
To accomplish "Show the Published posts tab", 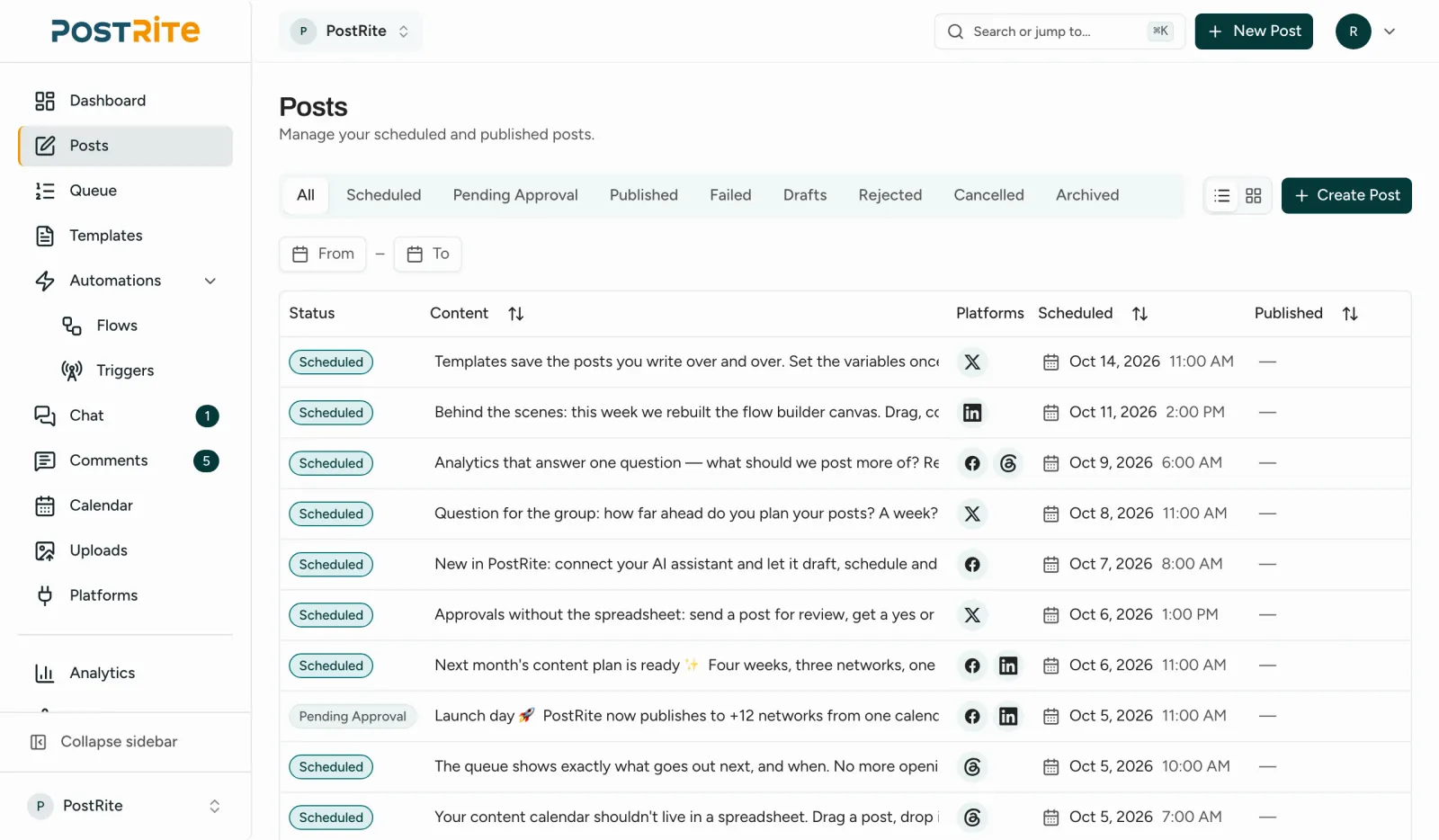I will [x=644, y=195].
